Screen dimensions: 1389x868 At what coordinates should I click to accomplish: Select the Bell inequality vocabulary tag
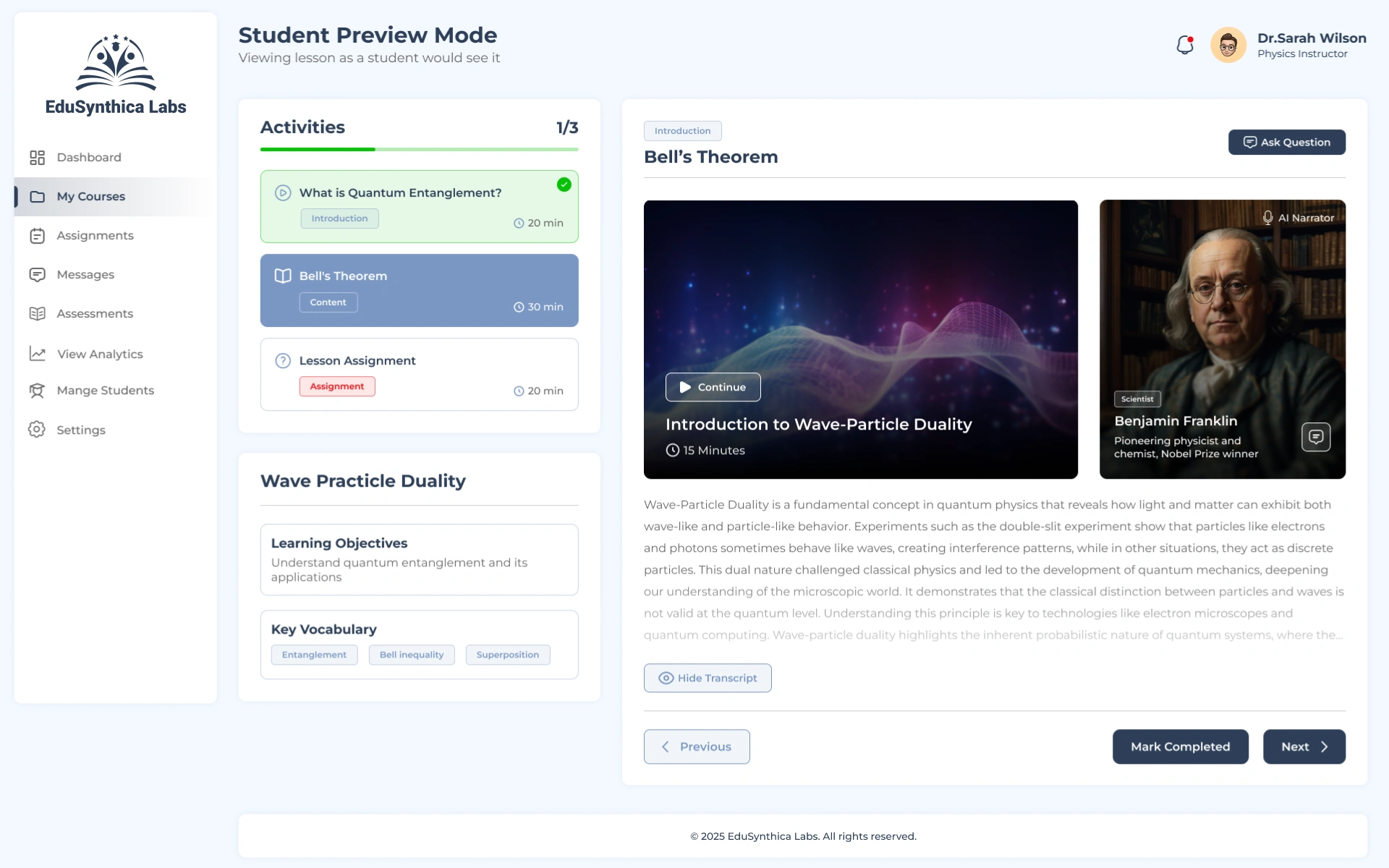click(411, 655)
